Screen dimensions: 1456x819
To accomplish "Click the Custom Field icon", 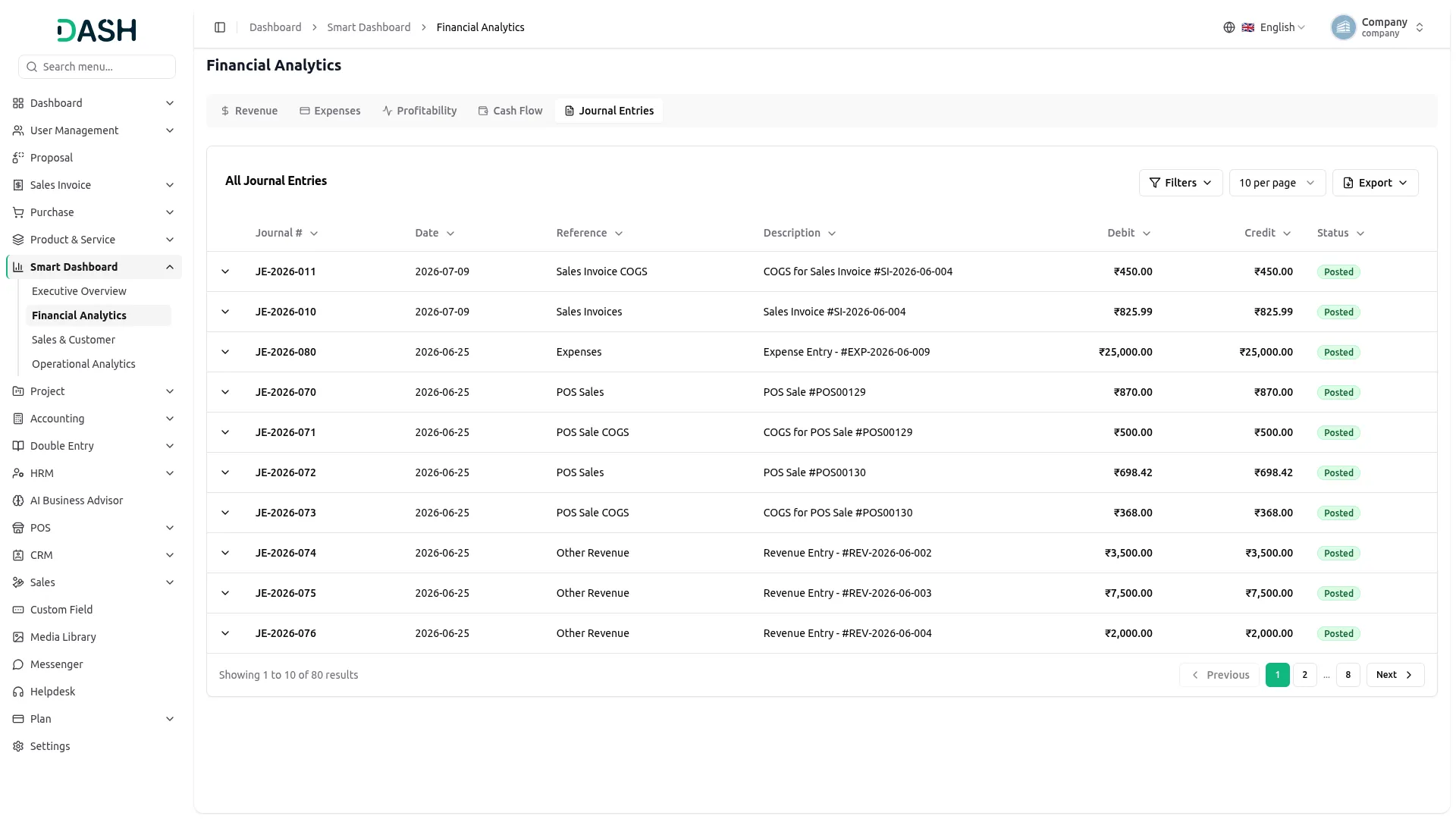I will click(18, 610).
